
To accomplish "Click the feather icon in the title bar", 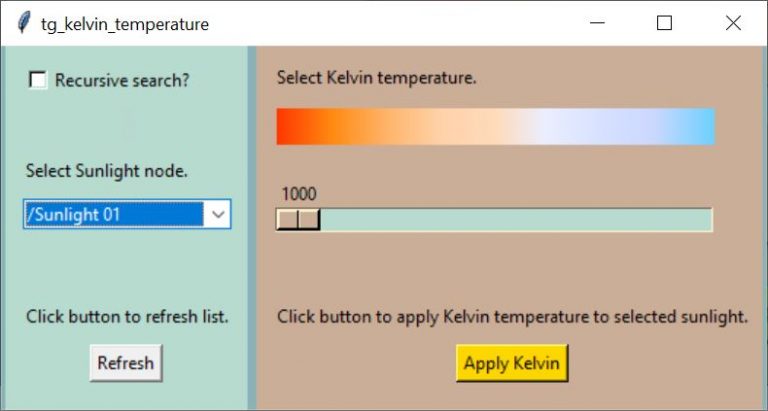I will [23, 23].
